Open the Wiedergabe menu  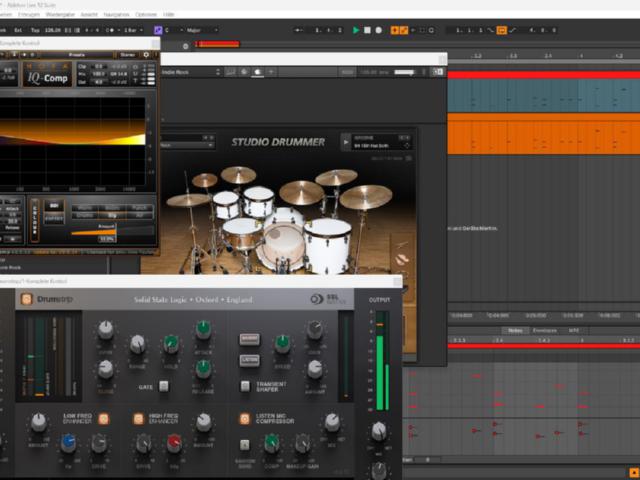point(60,14)
